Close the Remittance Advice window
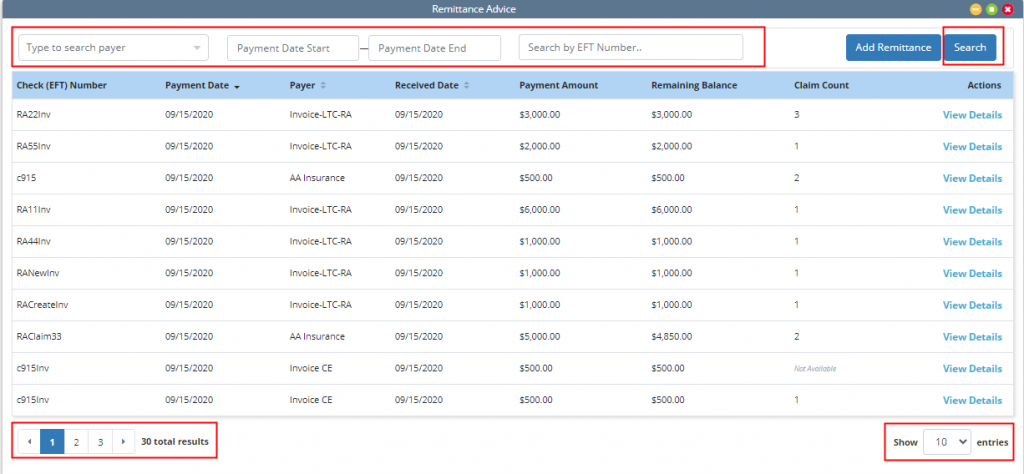 tap(1007, 8)
